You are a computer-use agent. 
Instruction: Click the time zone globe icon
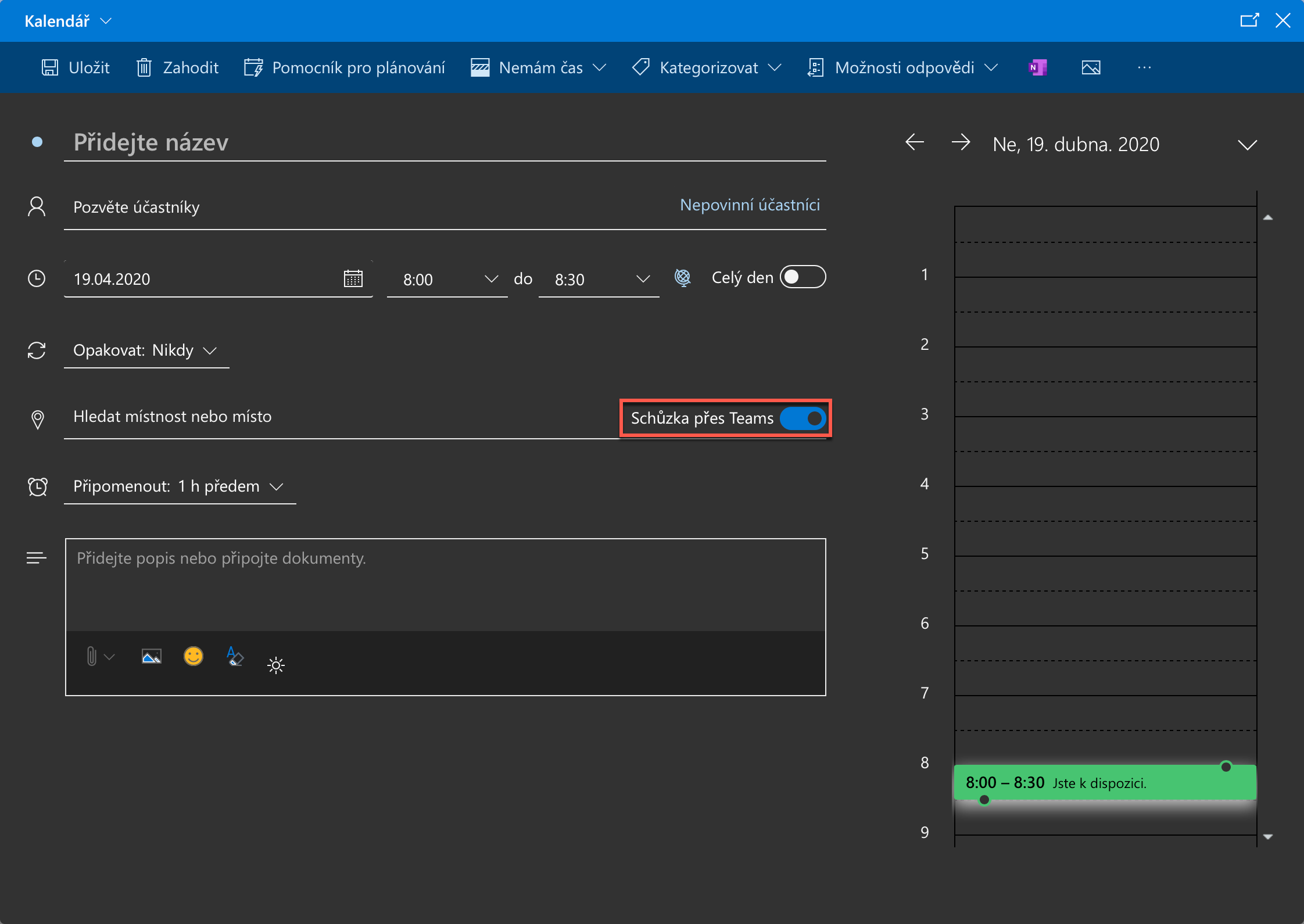click(683, 278)
